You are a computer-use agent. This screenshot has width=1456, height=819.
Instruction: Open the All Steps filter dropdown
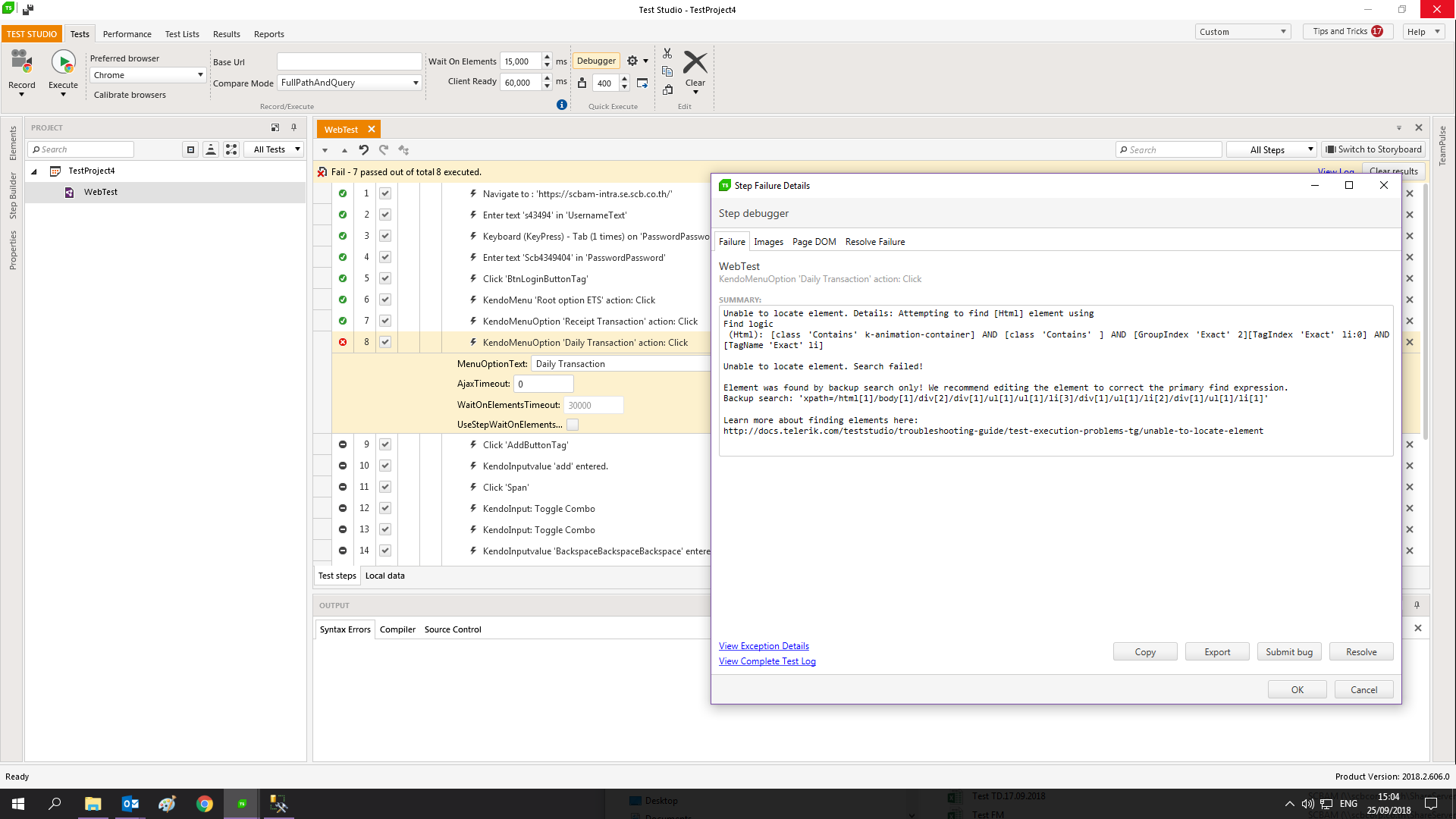(x=1272, y=150)
